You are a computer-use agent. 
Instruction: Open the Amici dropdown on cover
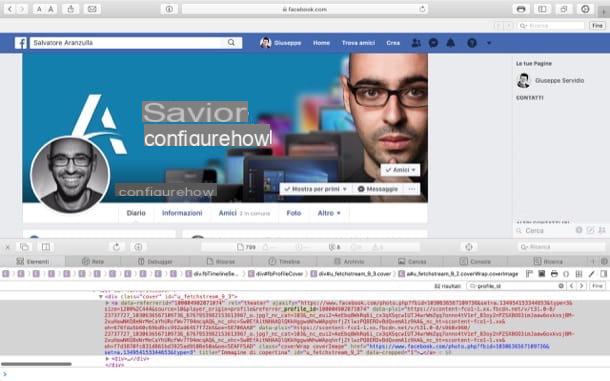click(x=401, y=170)
